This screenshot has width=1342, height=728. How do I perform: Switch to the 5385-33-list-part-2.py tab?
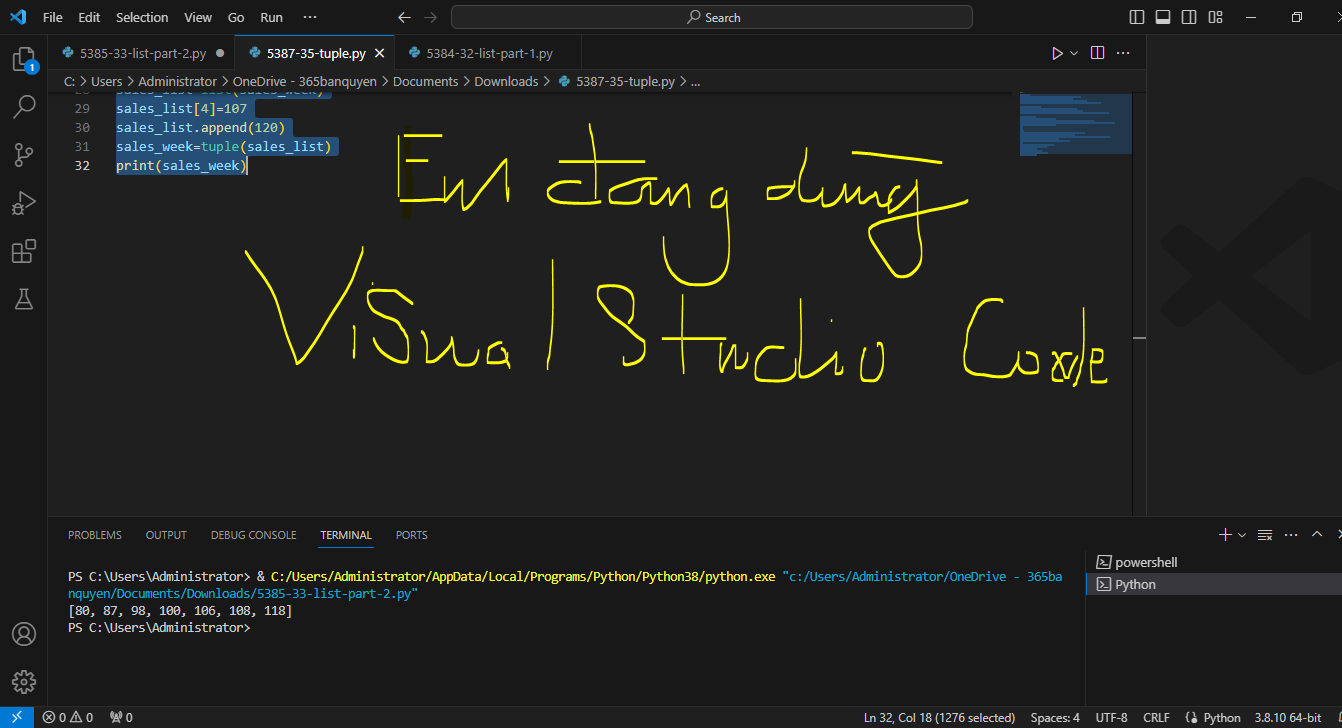coord(141,53)
